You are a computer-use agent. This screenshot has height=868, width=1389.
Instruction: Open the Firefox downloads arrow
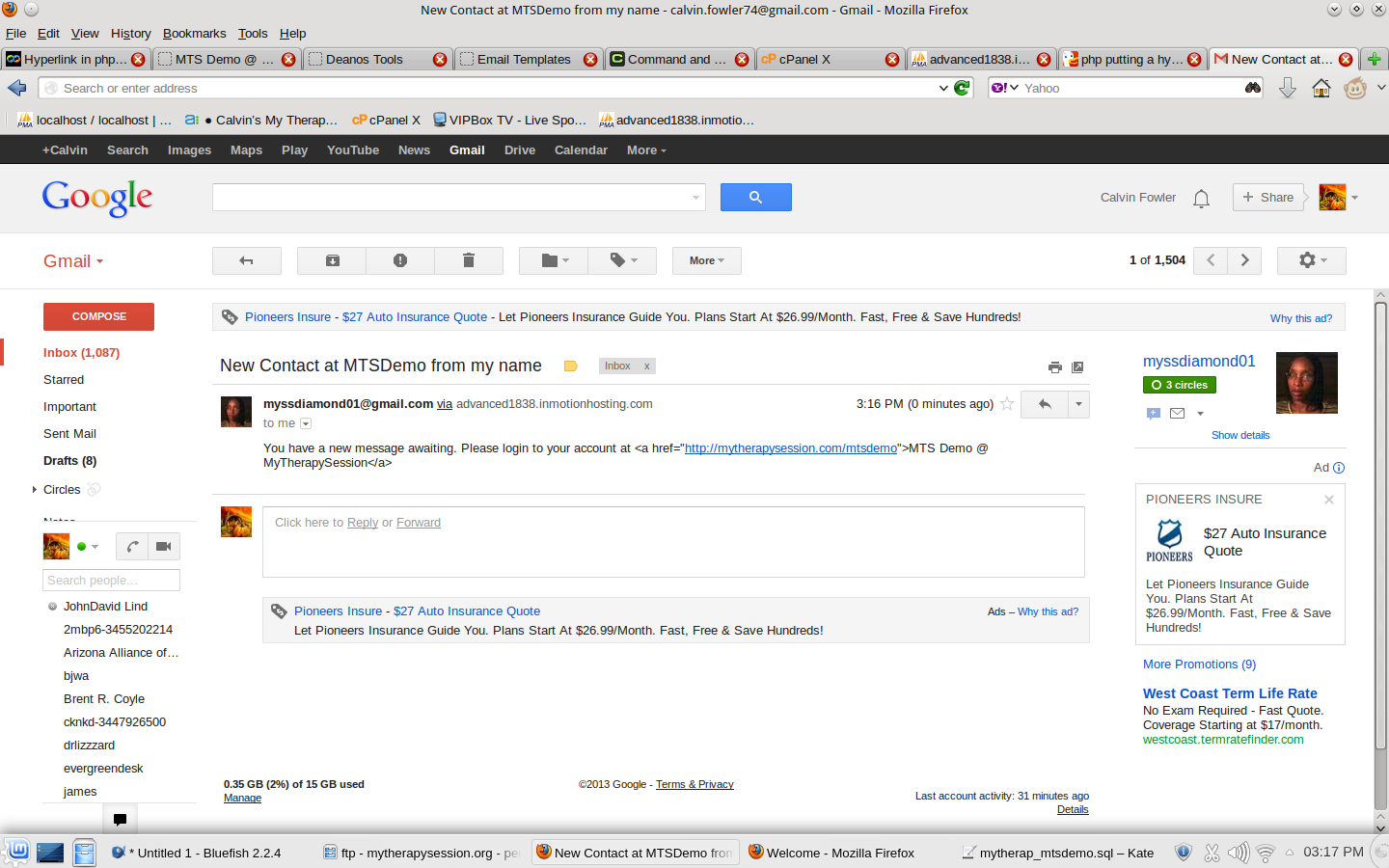1288,88
